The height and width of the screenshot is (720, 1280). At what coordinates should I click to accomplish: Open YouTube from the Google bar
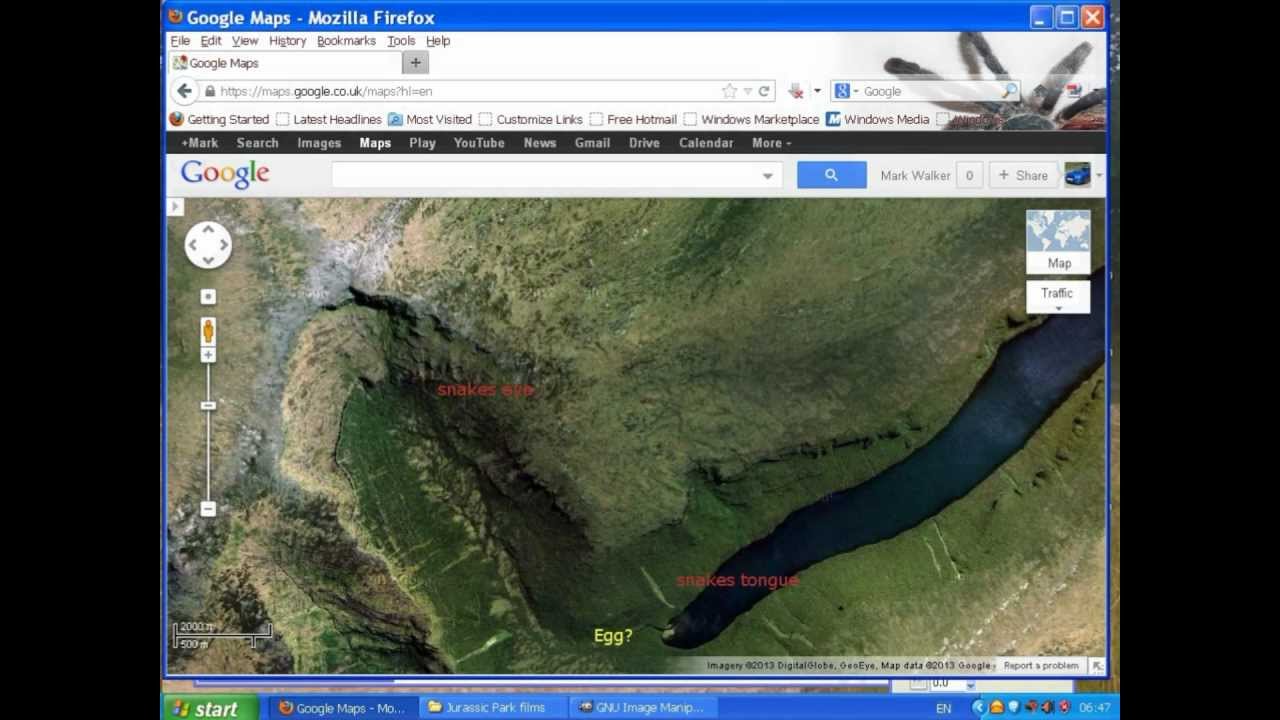coord(479,143)
